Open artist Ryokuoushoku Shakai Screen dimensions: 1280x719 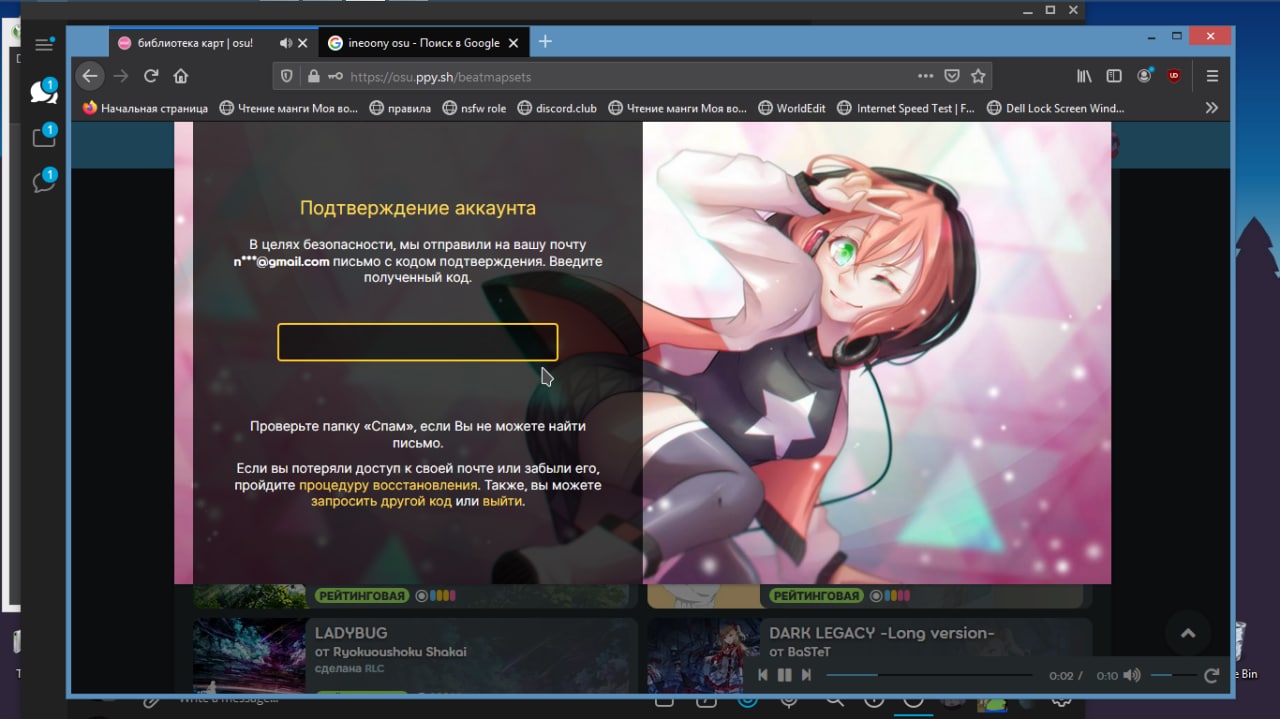click(x=401, y=652)
